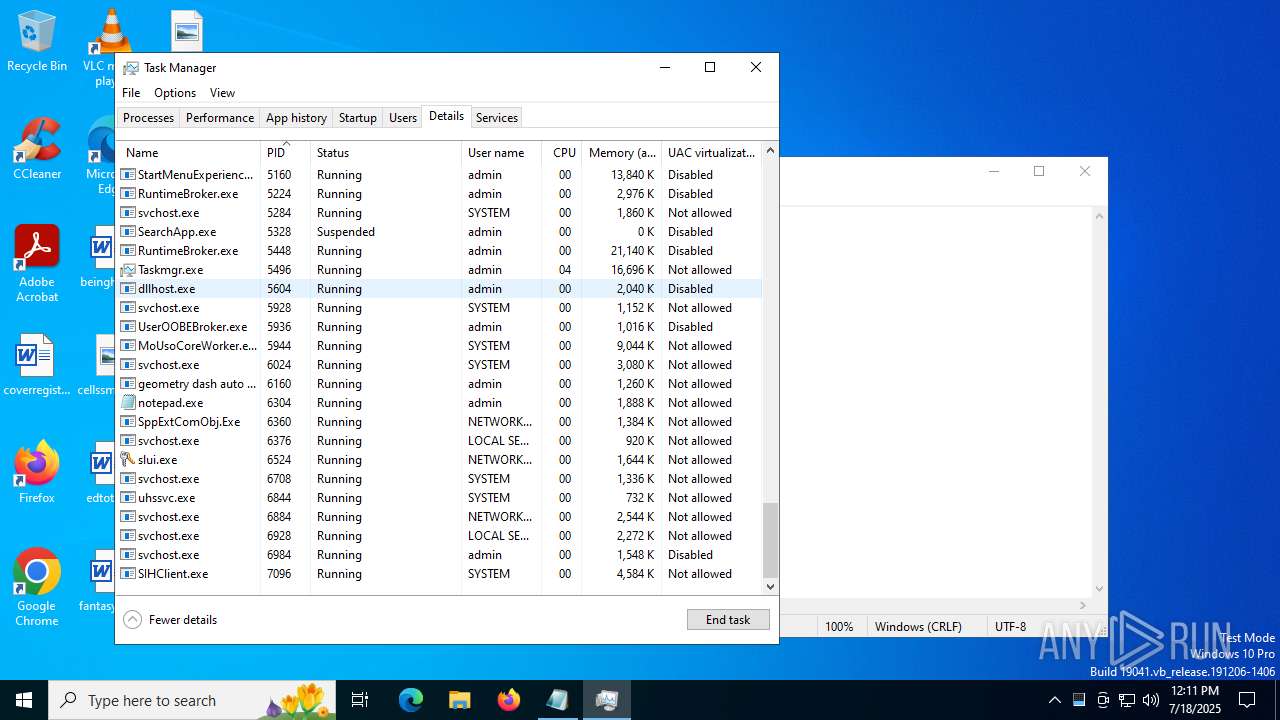Click the process list scroll-up arrow

pos(770,151)
